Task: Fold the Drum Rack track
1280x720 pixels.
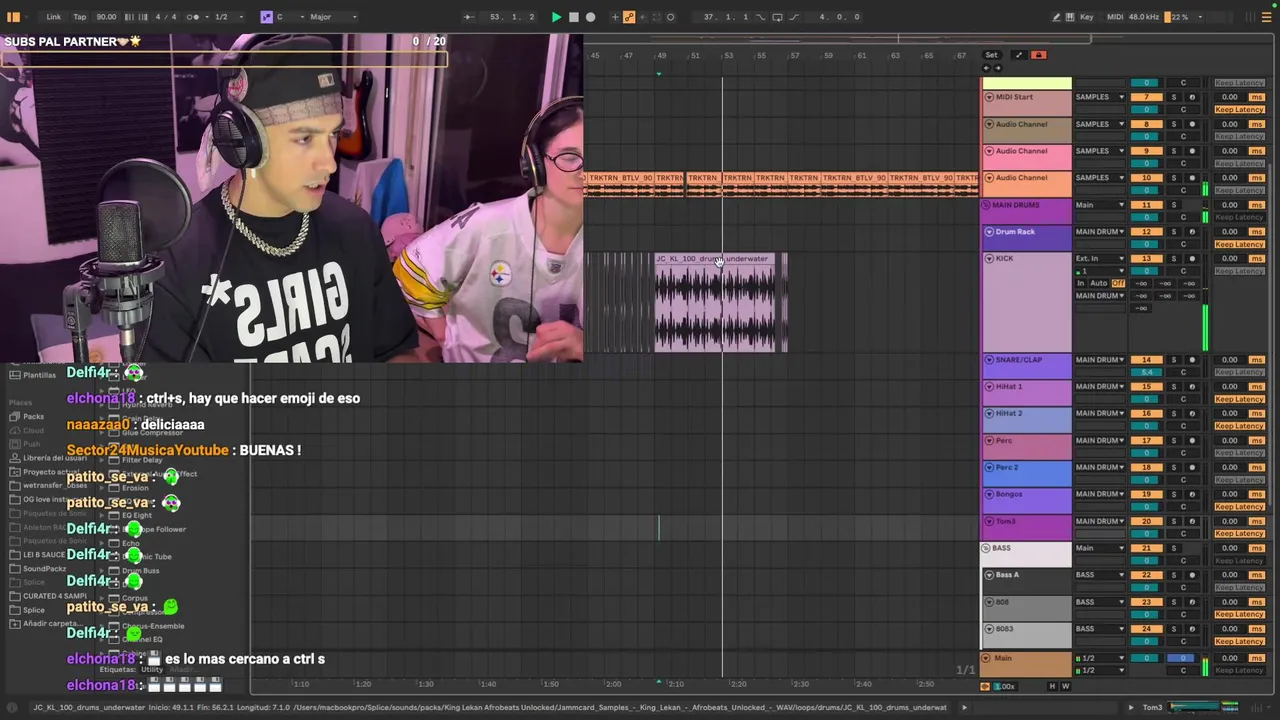Action: 989,232
